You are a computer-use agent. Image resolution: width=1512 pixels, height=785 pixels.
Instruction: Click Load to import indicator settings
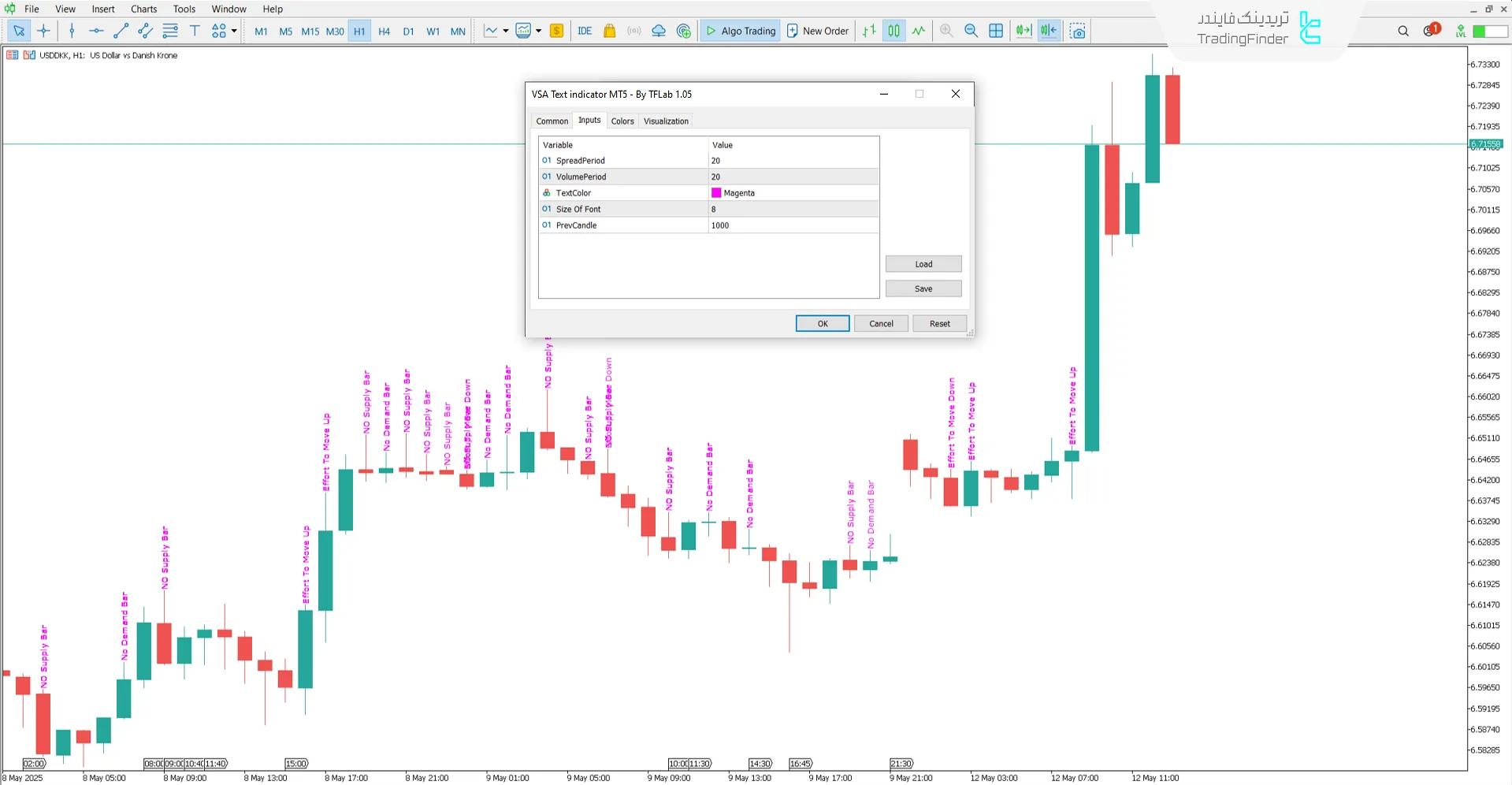click(x=923, y=263)
